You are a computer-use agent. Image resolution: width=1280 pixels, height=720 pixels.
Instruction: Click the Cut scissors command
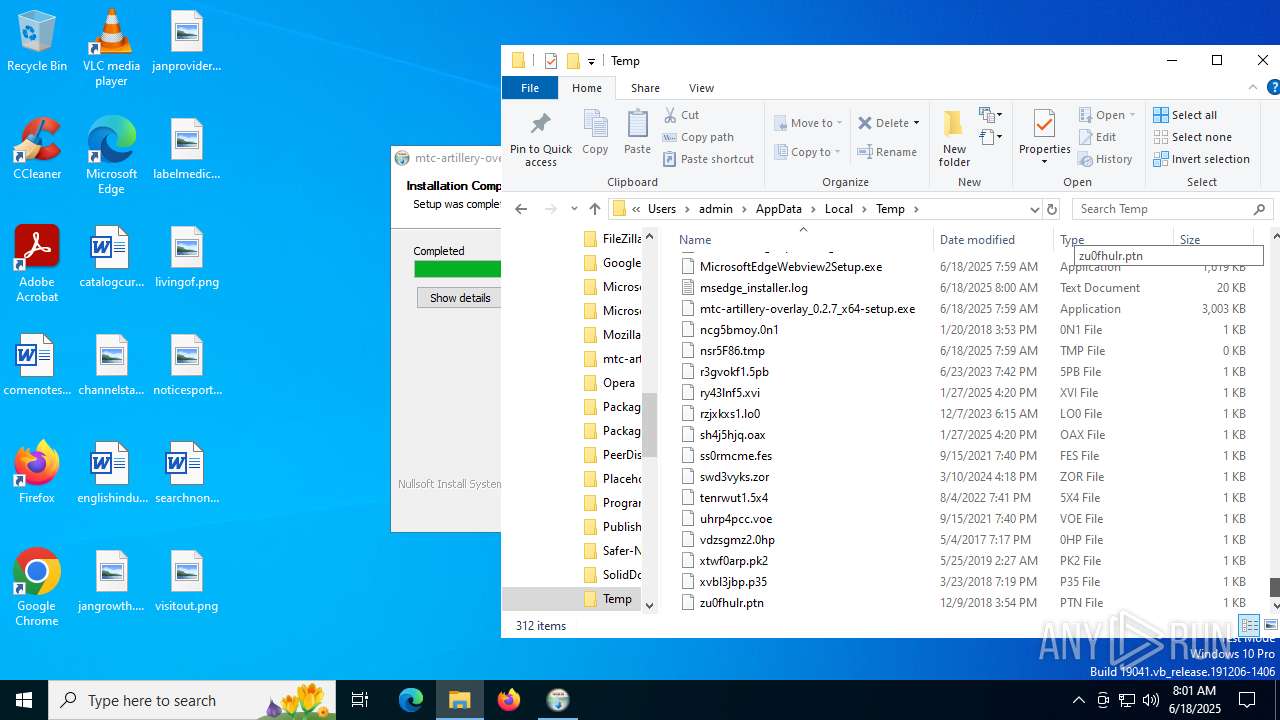coord(681,115)
